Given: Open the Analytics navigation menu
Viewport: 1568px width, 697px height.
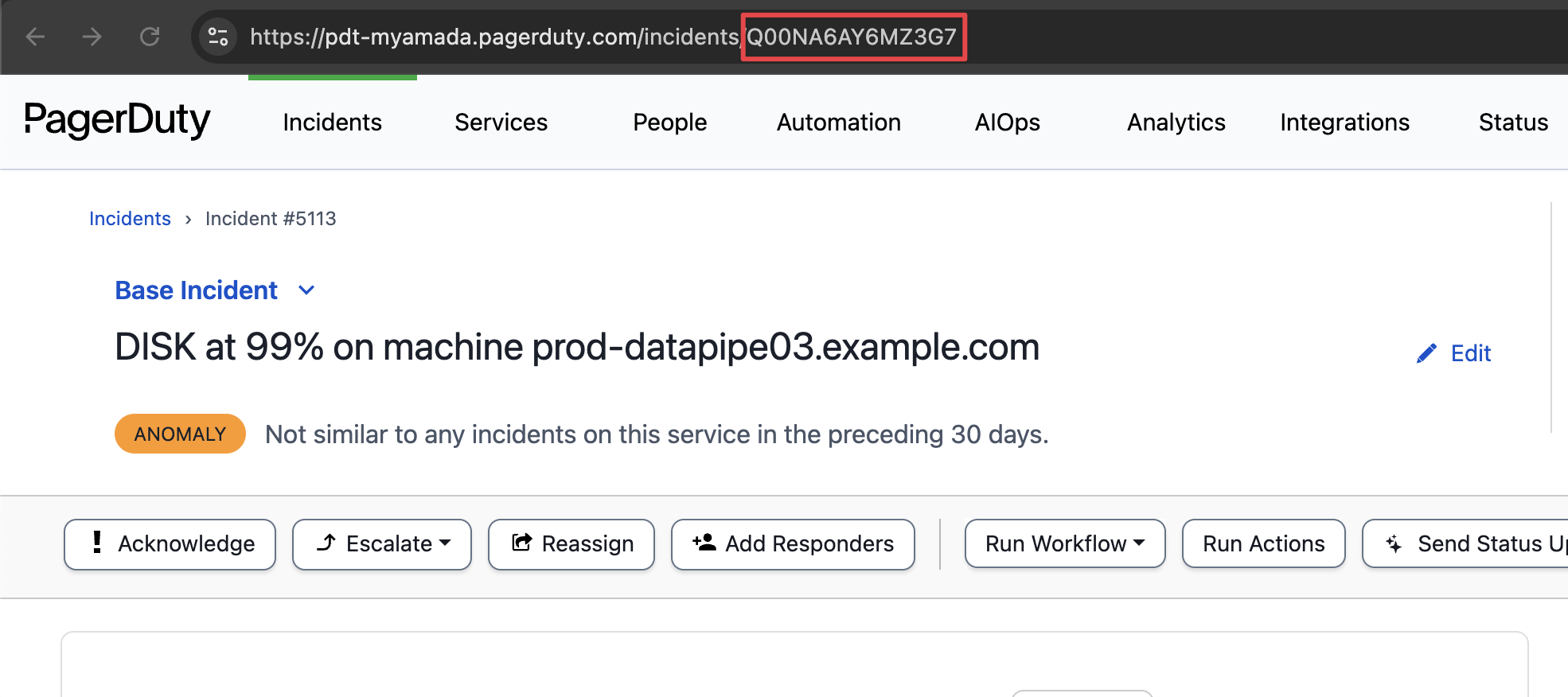Looking at the screenshot, I should click(x=1176, y=123).
